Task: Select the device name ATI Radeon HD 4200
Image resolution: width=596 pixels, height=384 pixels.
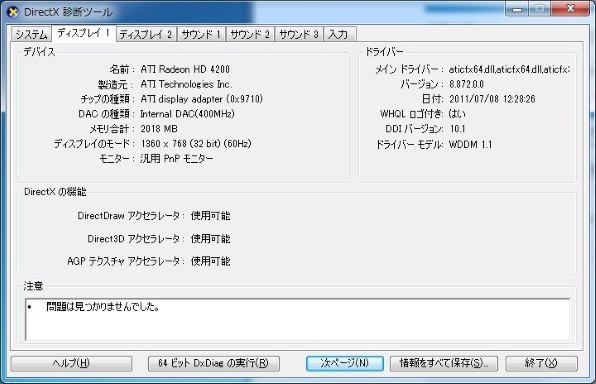Action: pyautogui.click(x=185, y=69)
